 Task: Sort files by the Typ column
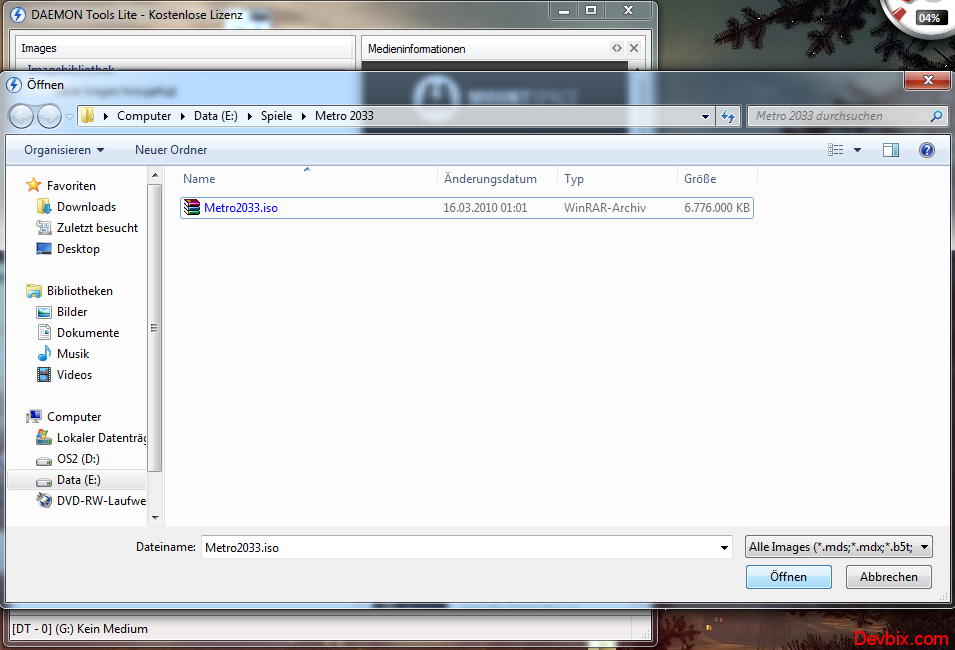617,178
